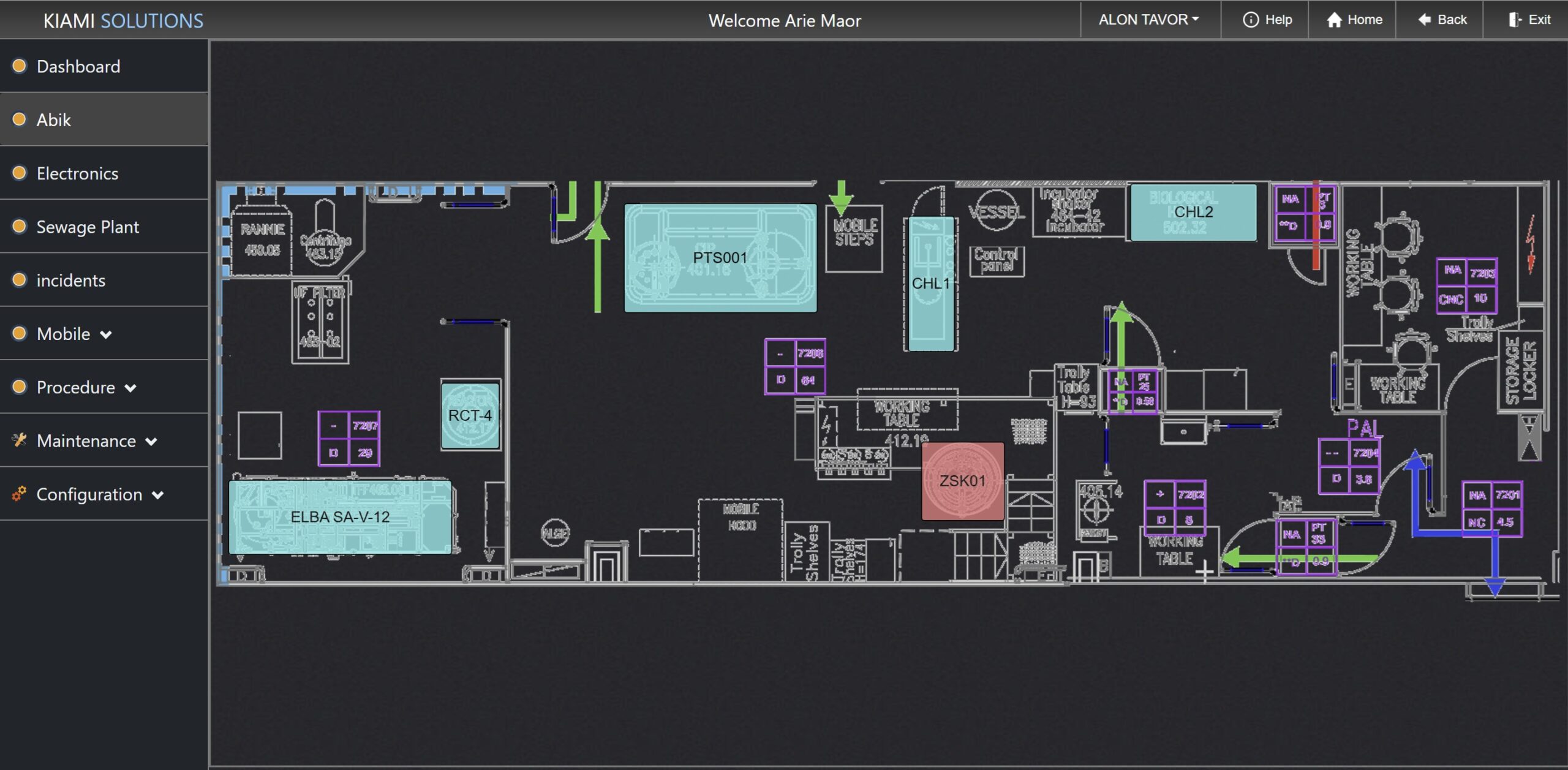Image resolution: width=1568 pixels, height=770 pixels.
Task: Click the CHL2 biological equipment block
Action: pos(1193,212)
